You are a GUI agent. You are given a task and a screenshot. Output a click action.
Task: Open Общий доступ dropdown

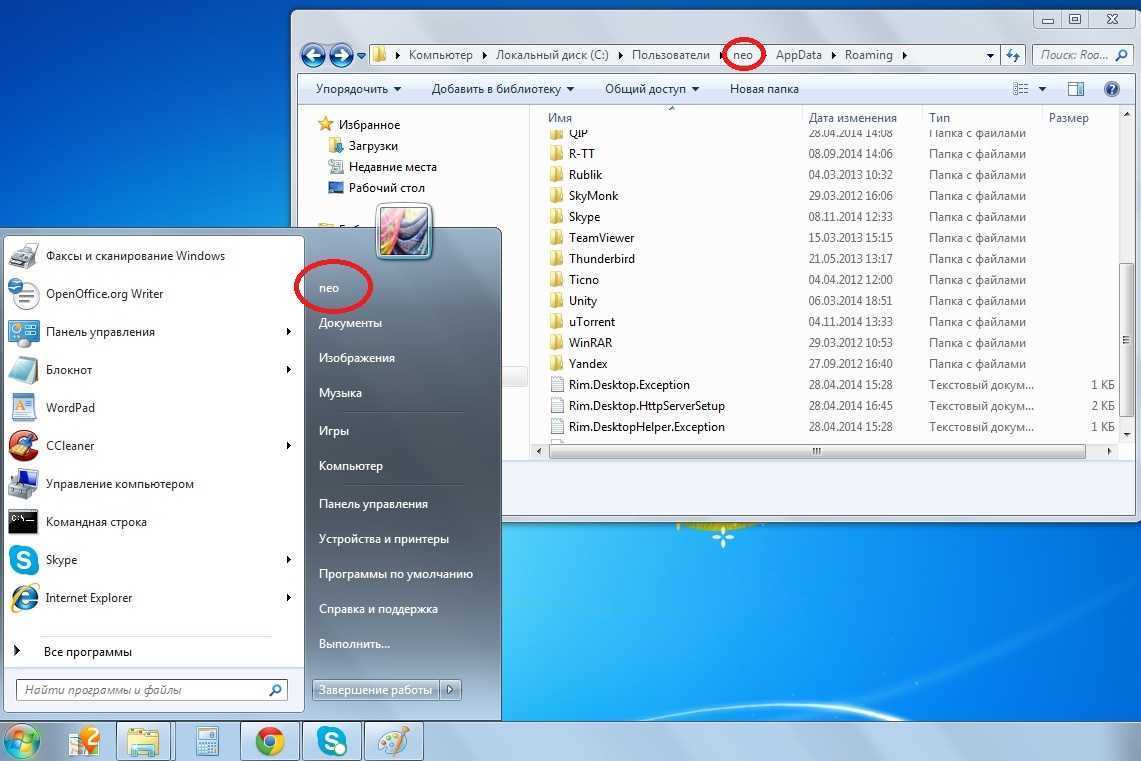(x=651, y=89)
